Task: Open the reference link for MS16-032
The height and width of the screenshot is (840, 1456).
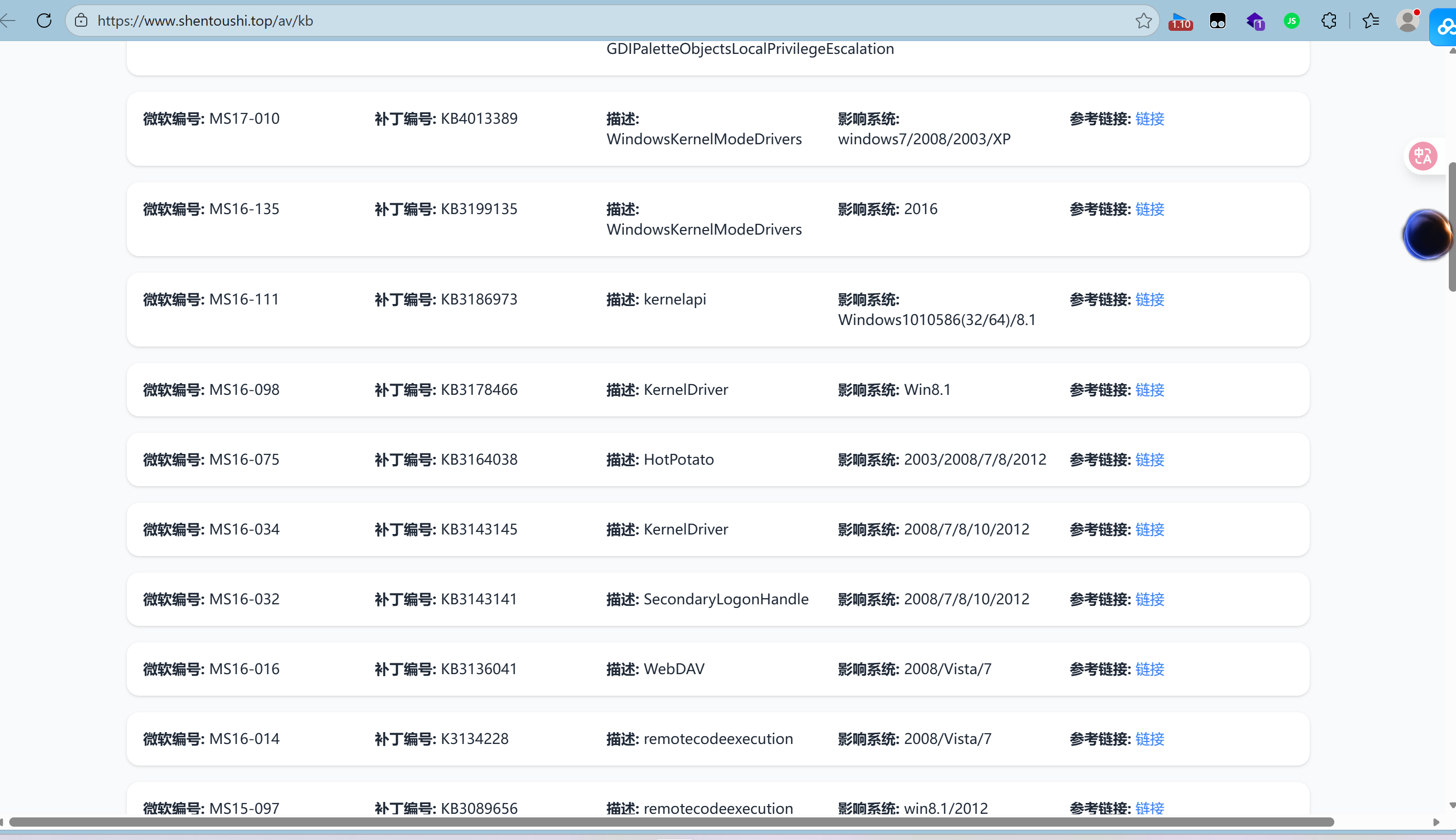Action: point(1149,599)
